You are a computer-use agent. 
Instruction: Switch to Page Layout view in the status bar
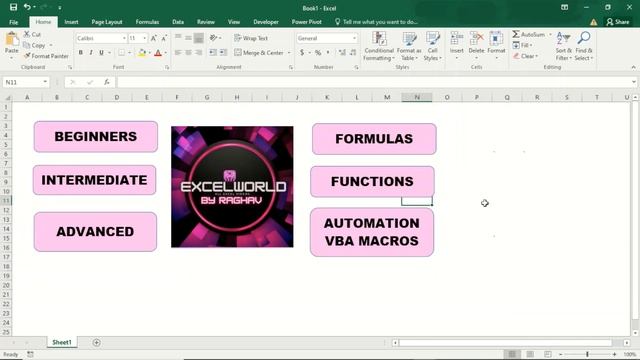tap(530, 354)
